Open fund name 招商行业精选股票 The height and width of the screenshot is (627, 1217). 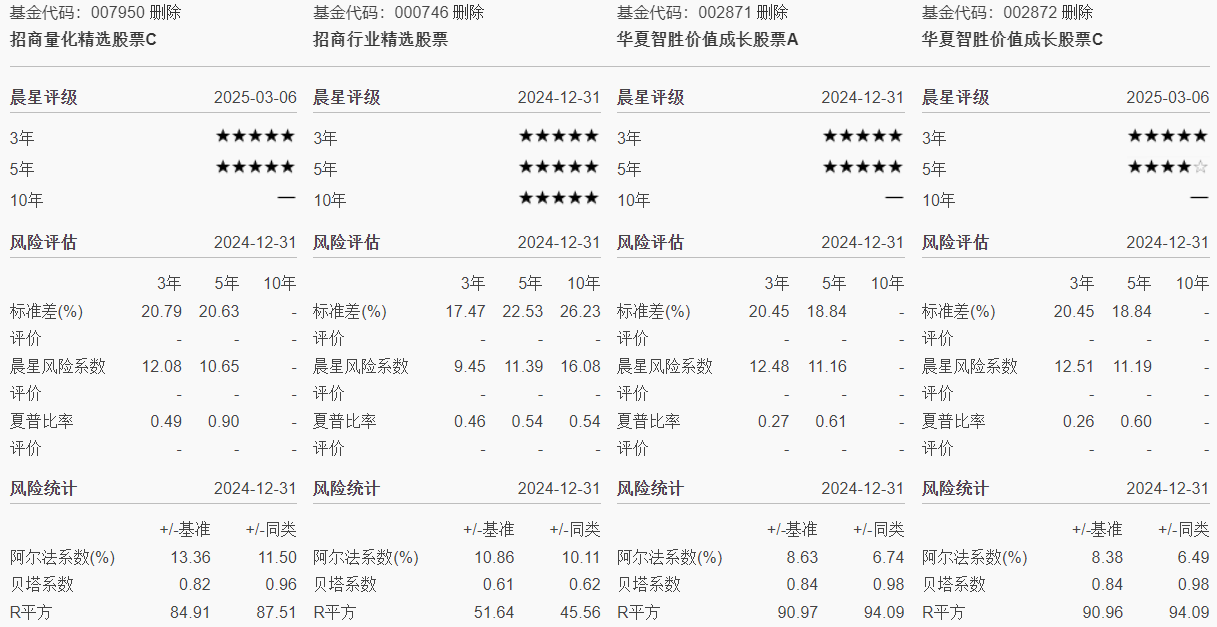point(381,40)
